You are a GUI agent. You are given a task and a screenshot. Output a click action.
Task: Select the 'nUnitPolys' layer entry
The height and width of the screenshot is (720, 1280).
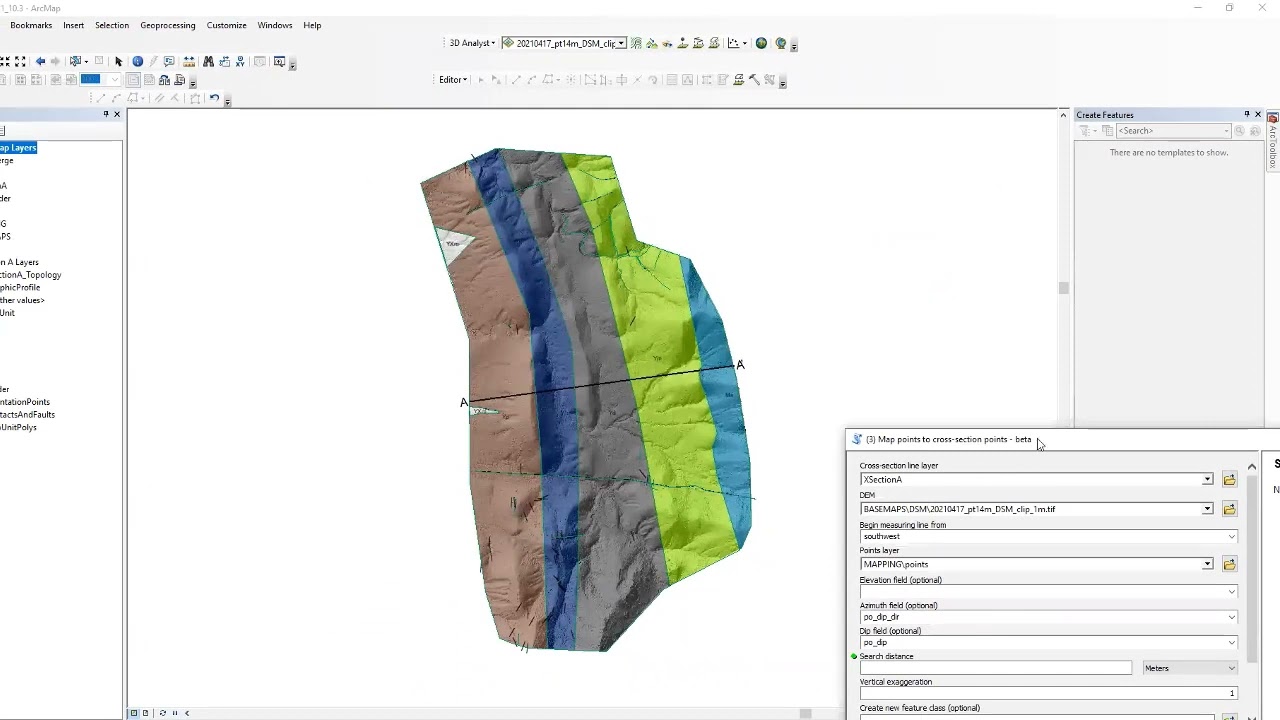[19, 428]
